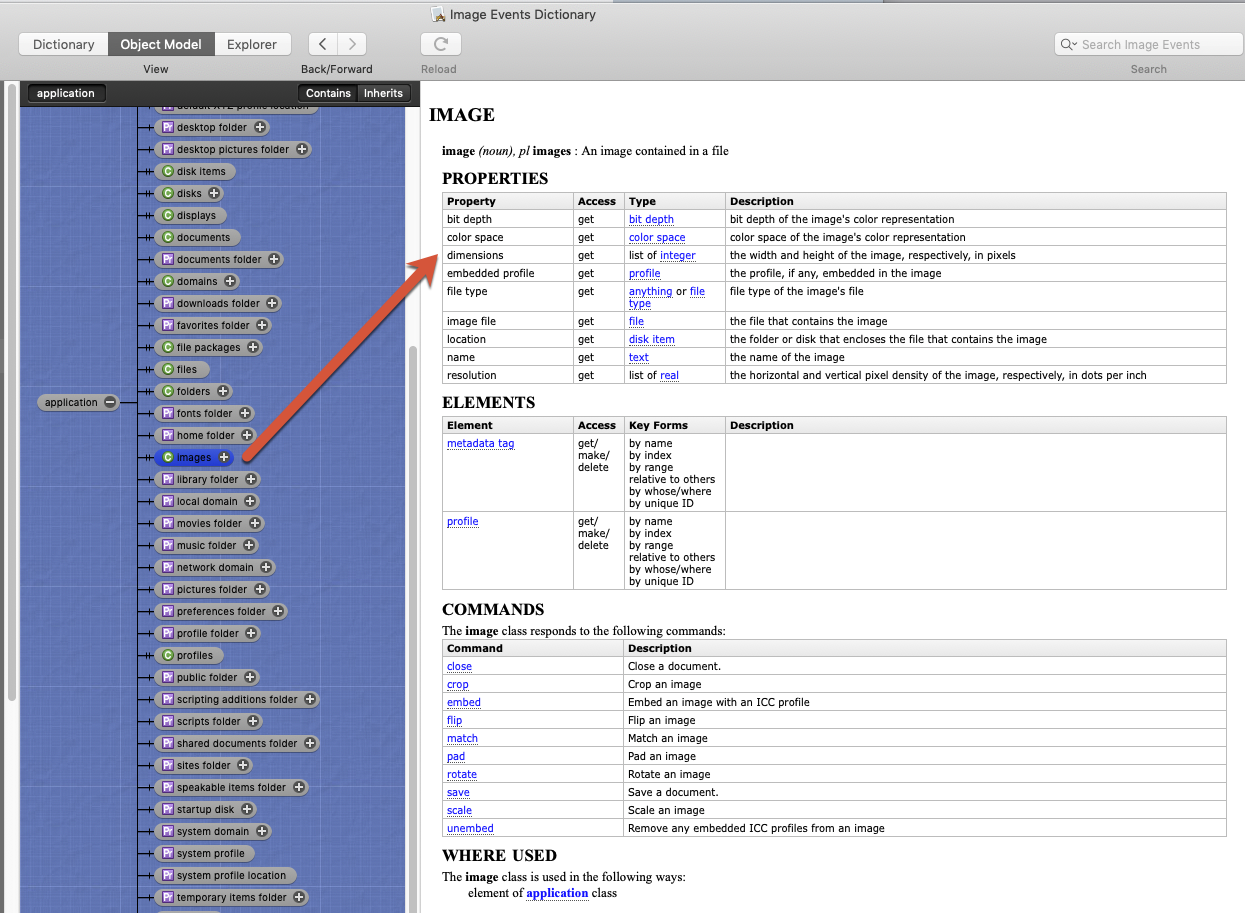Viewport: 1245px width, 913px height.
Task: Open the scale command link
Action: coord(459,810)
